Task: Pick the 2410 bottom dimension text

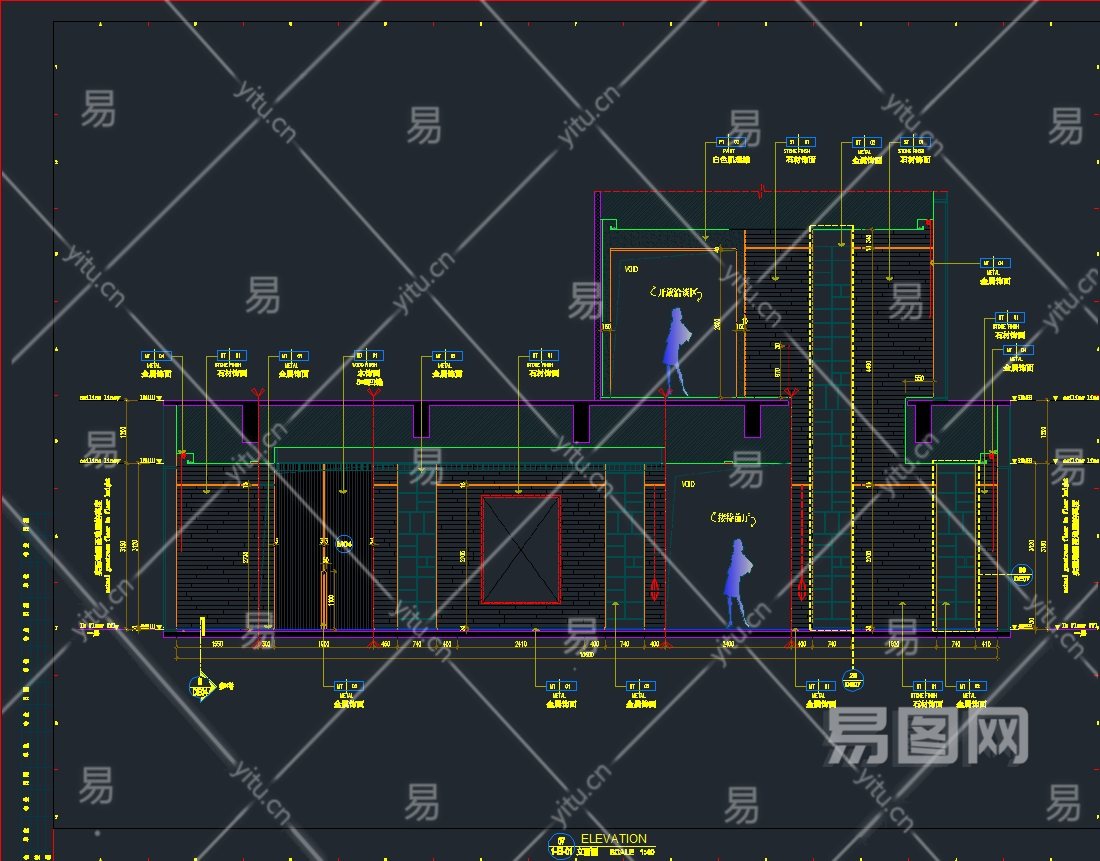Action: [521, 643]
